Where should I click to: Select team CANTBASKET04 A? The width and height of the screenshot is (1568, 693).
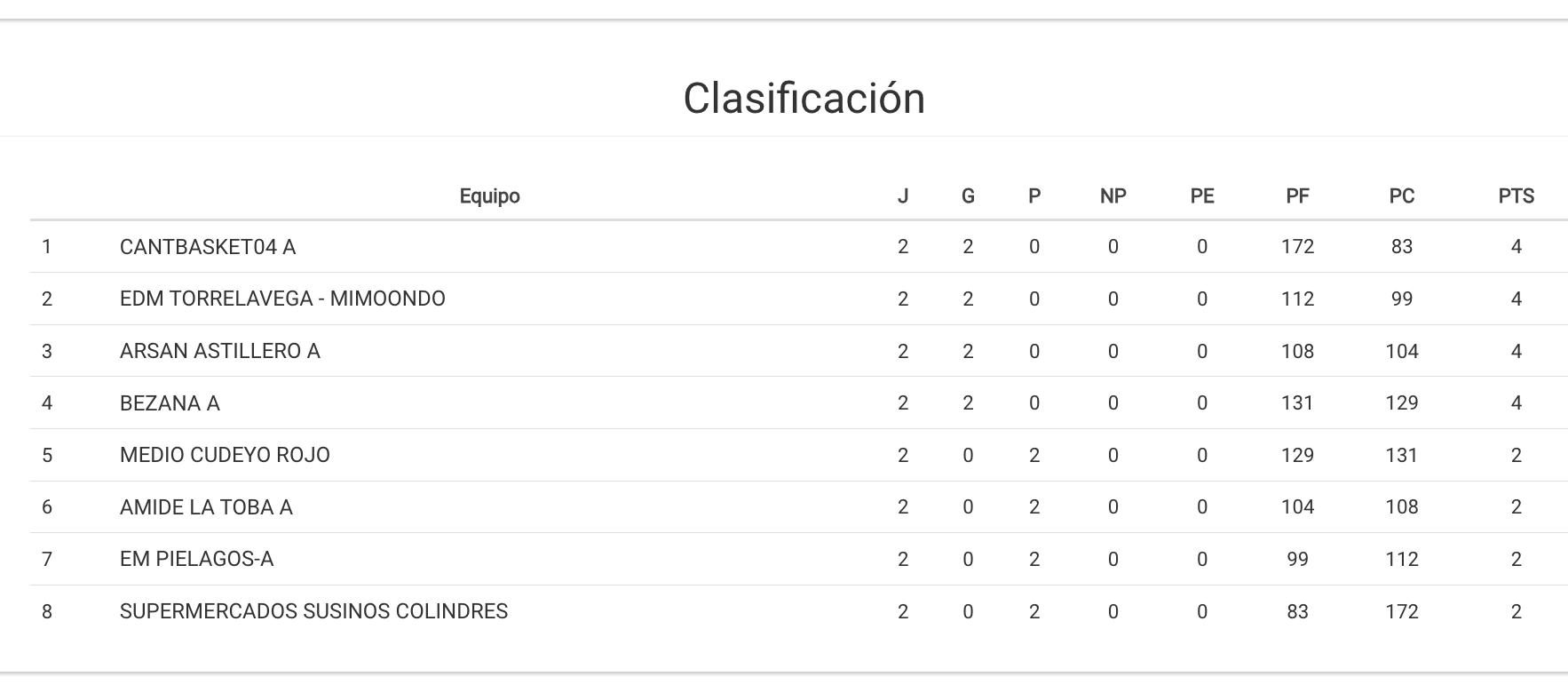pyautogui.click(x=208, y=247)
